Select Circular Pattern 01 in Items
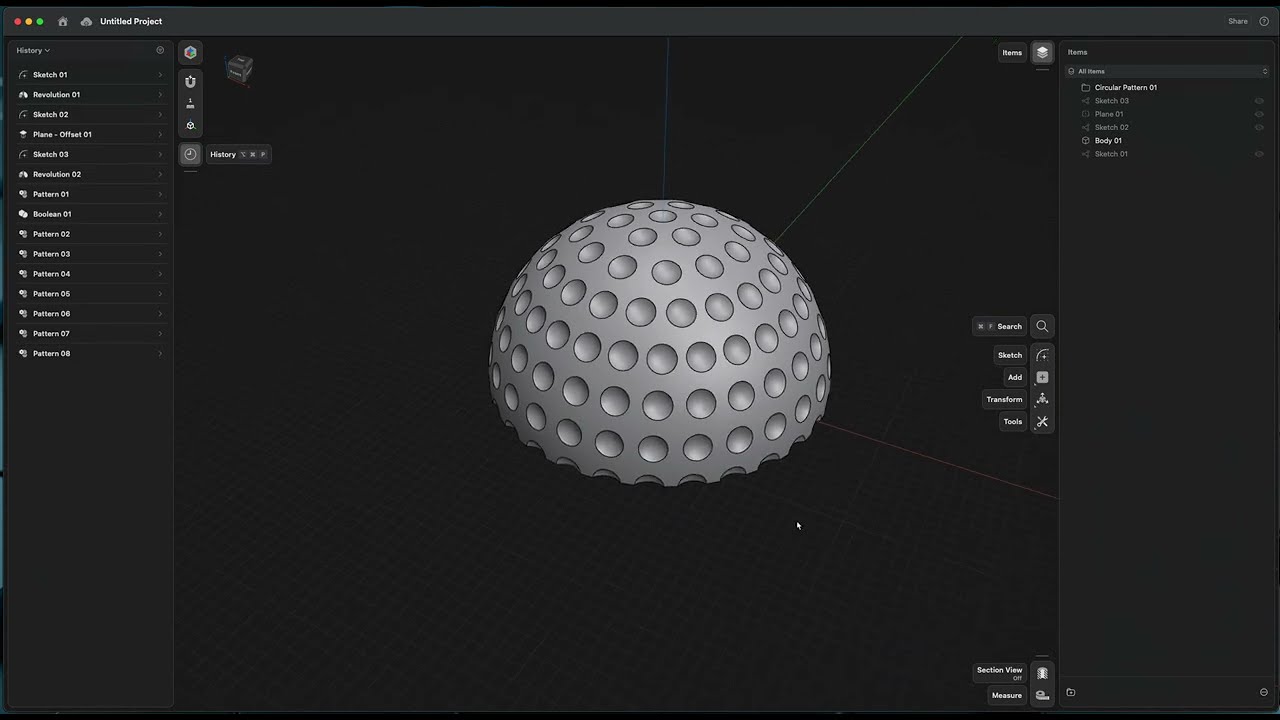 coord(1126,87)
